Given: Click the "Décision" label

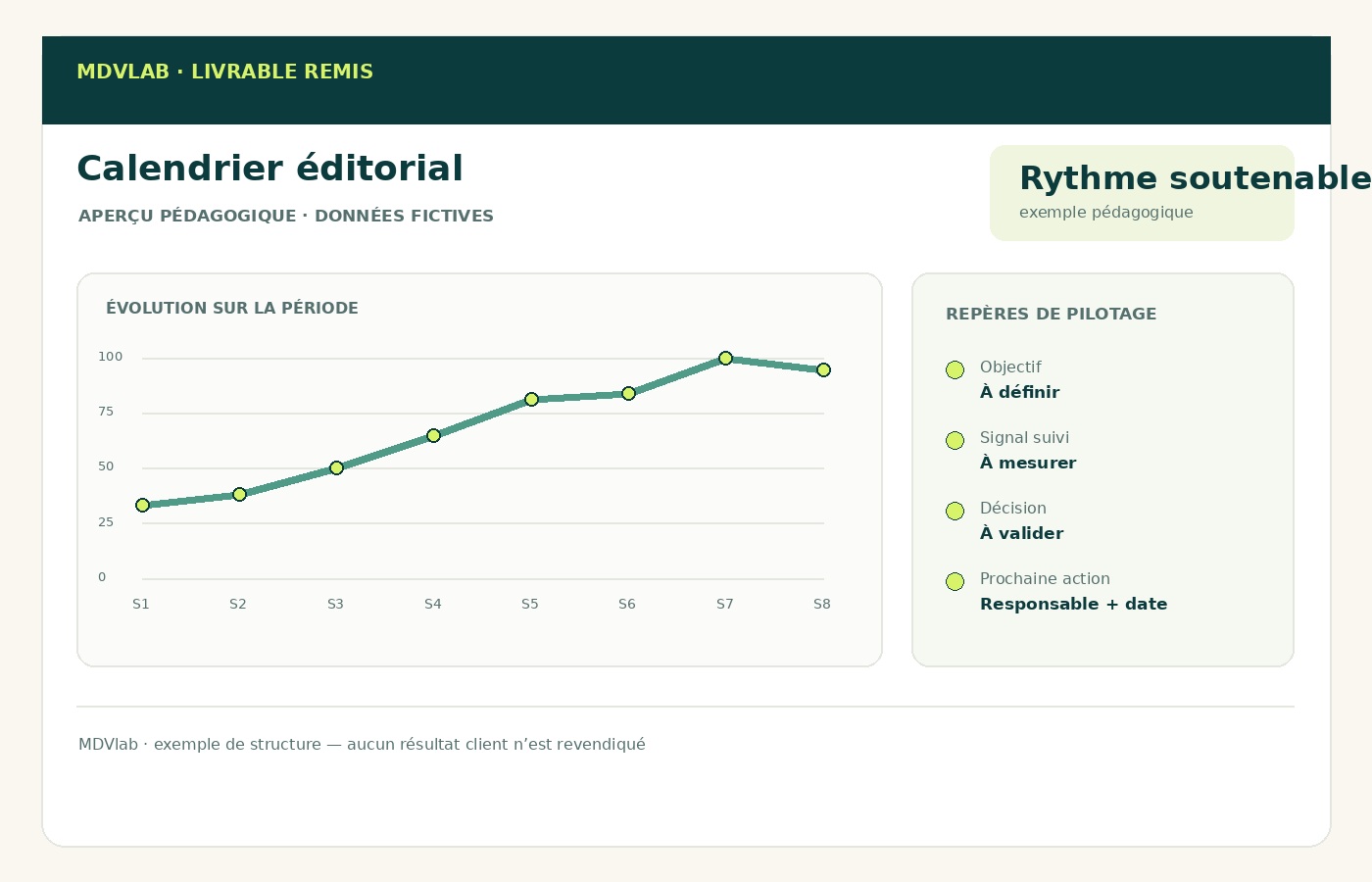Looking at the screenshot, I should [x=1013, y=508].
